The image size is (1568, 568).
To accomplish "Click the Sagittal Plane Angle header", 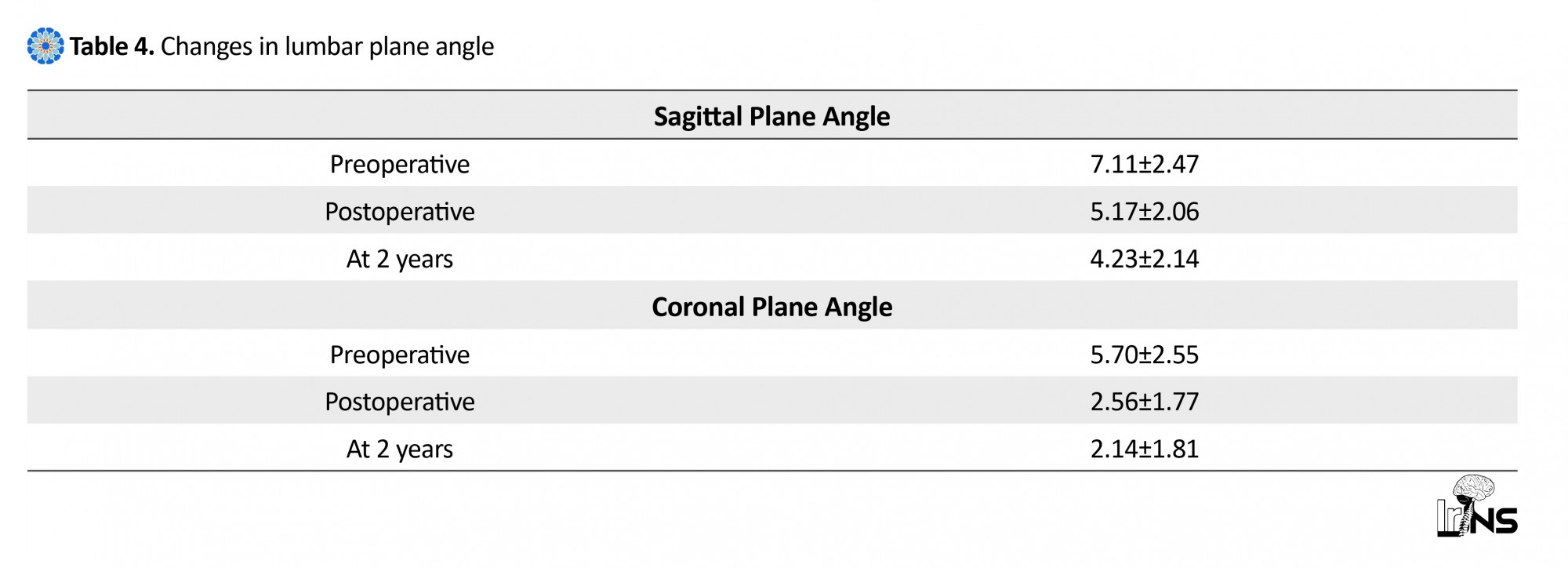I will coord(771,116).
